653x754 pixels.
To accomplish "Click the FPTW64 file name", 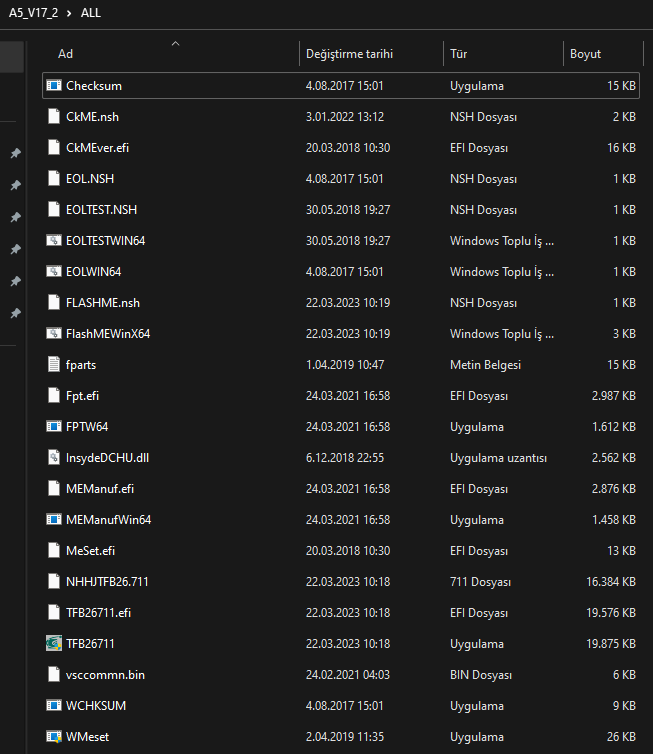I will pyautogui.click(x=87, y=427).
